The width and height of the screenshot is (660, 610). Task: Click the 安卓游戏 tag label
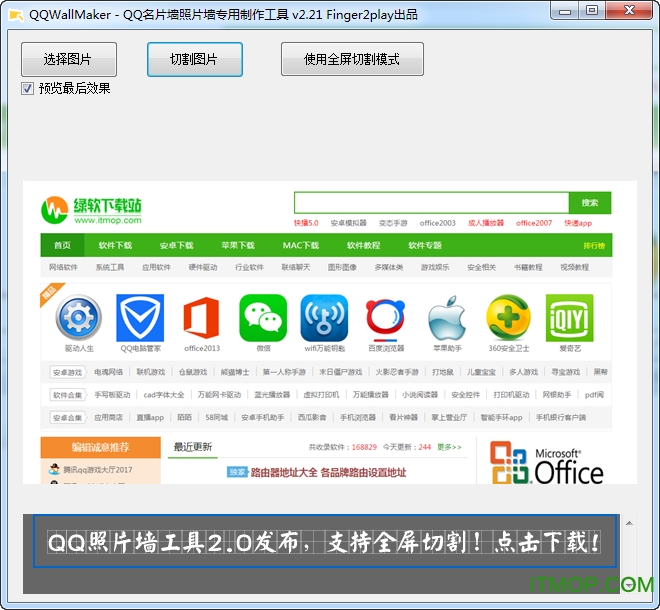click(x=67, y=372)
